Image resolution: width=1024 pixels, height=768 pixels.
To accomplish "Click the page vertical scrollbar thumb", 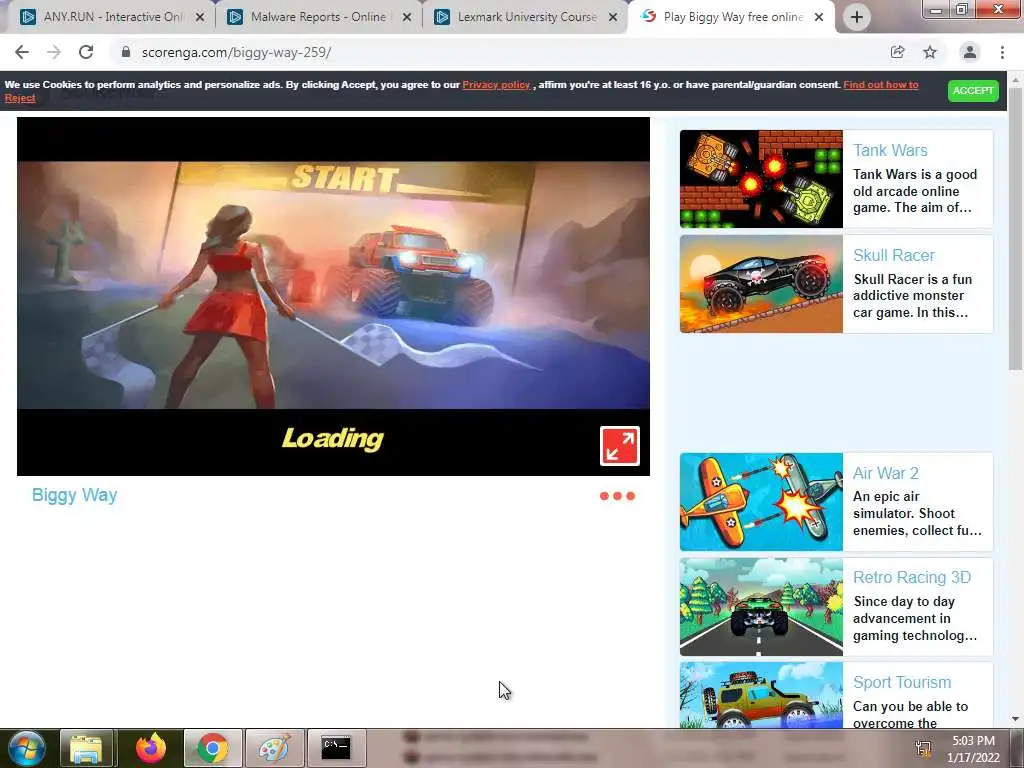I will pos(1015,229).
